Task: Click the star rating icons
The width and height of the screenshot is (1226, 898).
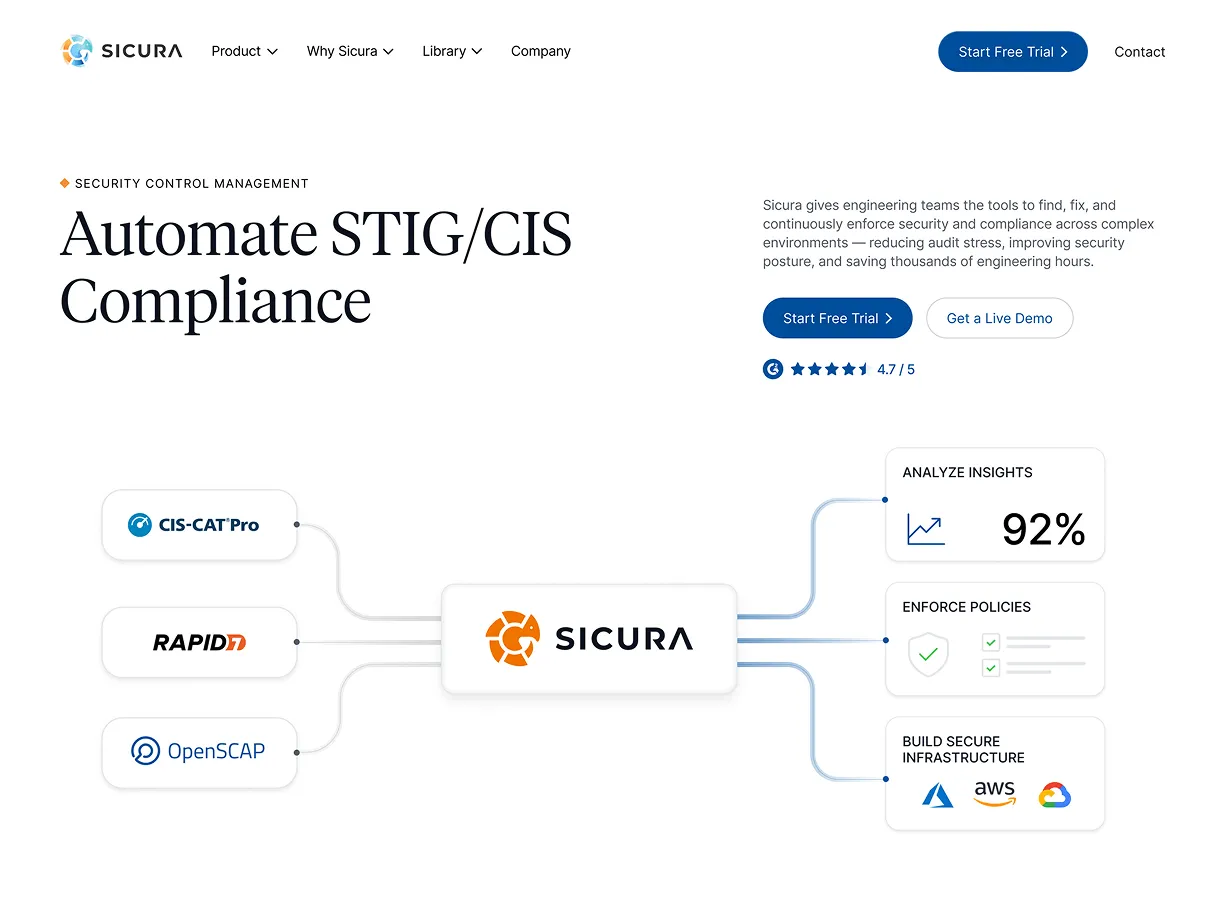Action: coord(830,369)
